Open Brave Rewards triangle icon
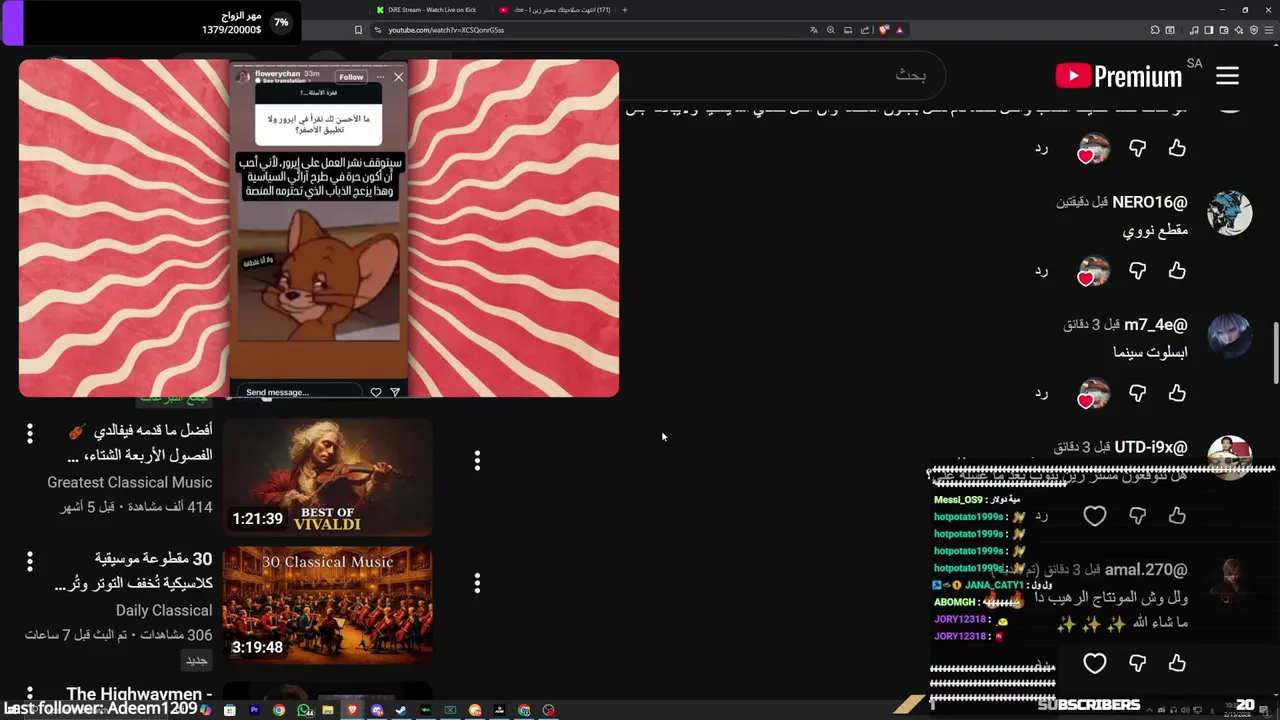The image size is (1280, 720). (x=900, y=30)
